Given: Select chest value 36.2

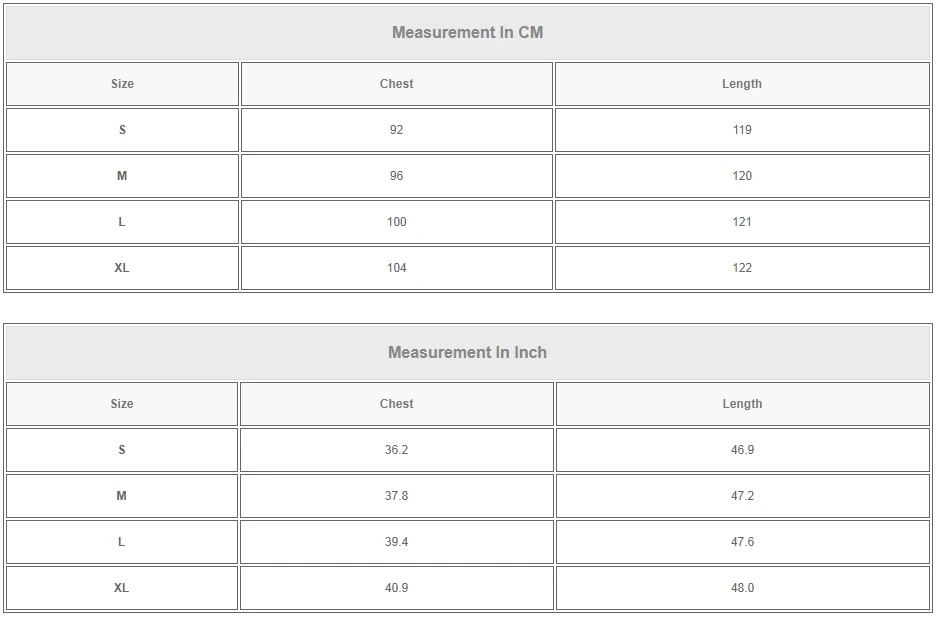Looking at the screenshot, I should tap(396, 450).
